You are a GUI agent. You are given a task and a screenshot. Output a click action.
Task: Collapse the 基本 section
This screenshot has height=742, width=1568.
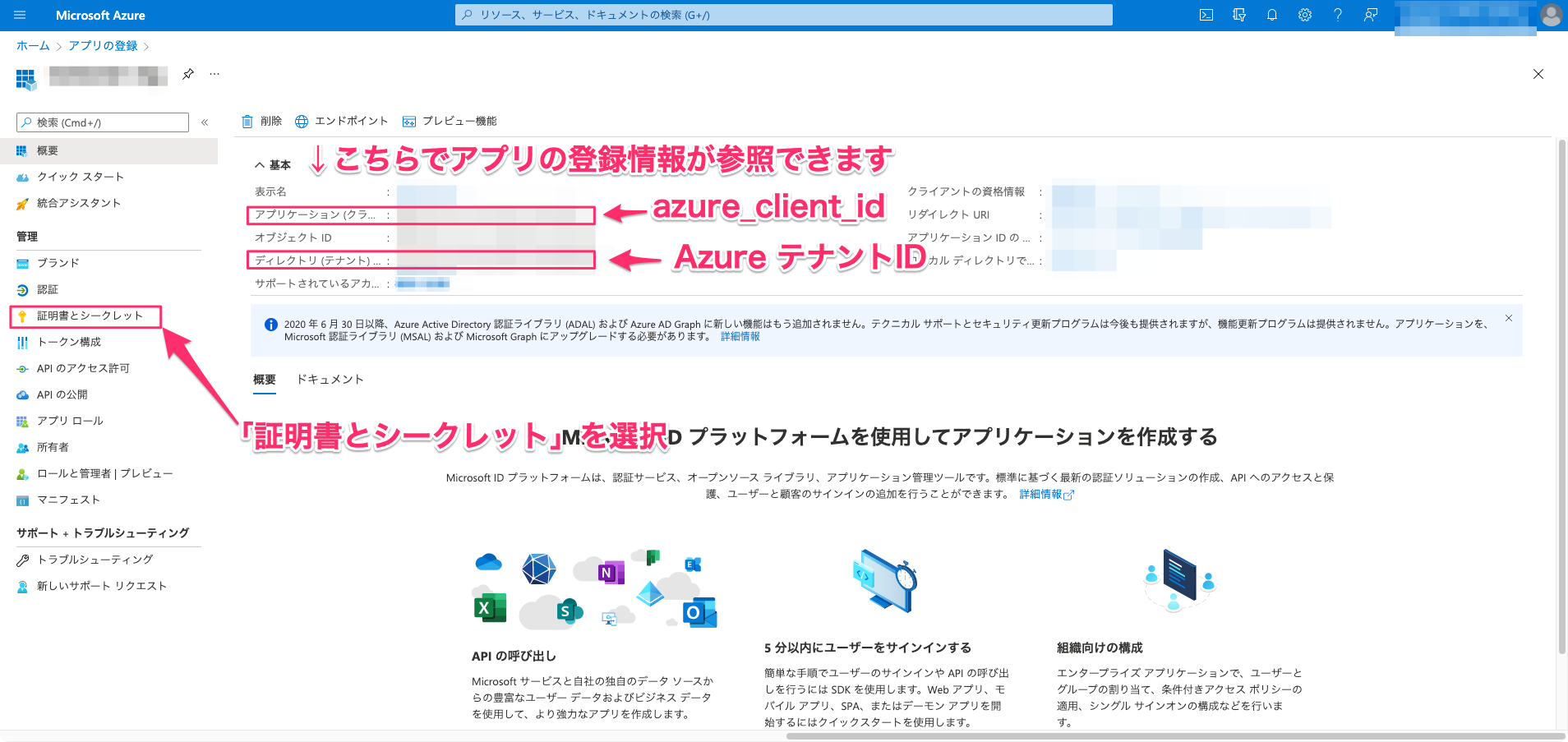tap(273, 165)
